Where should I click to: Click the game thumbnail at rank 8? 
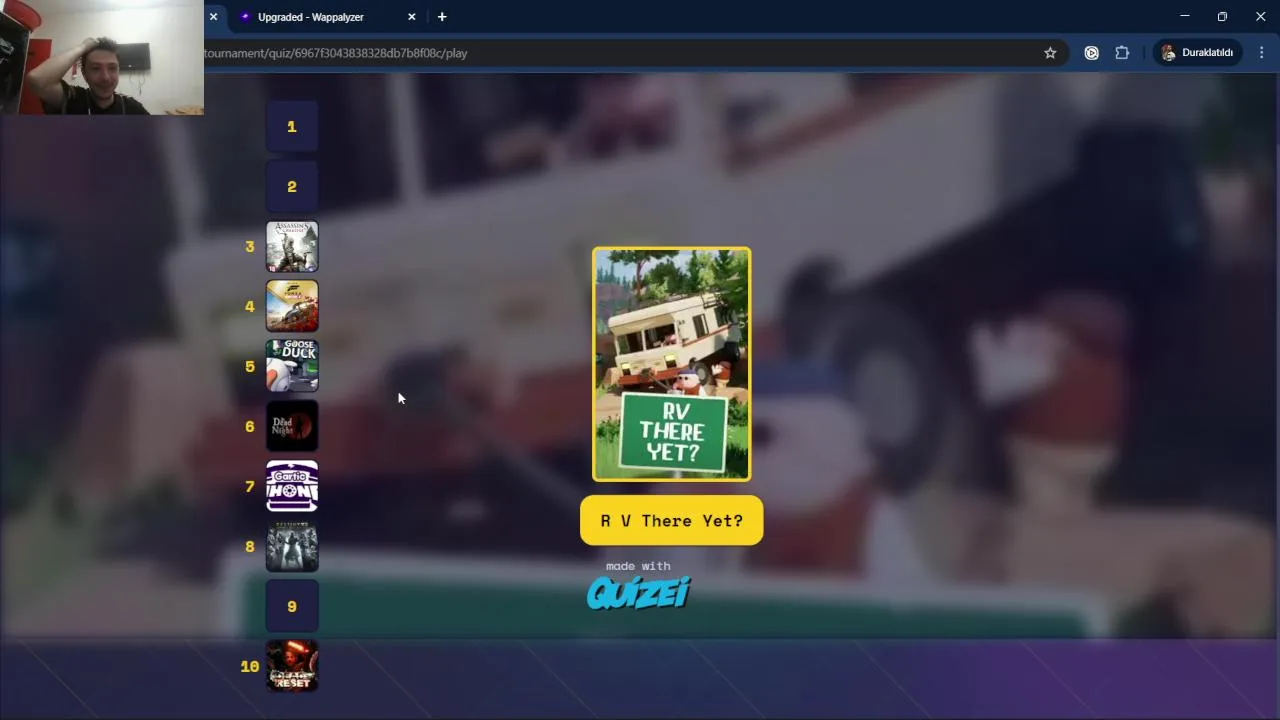[x=292, y=546]
